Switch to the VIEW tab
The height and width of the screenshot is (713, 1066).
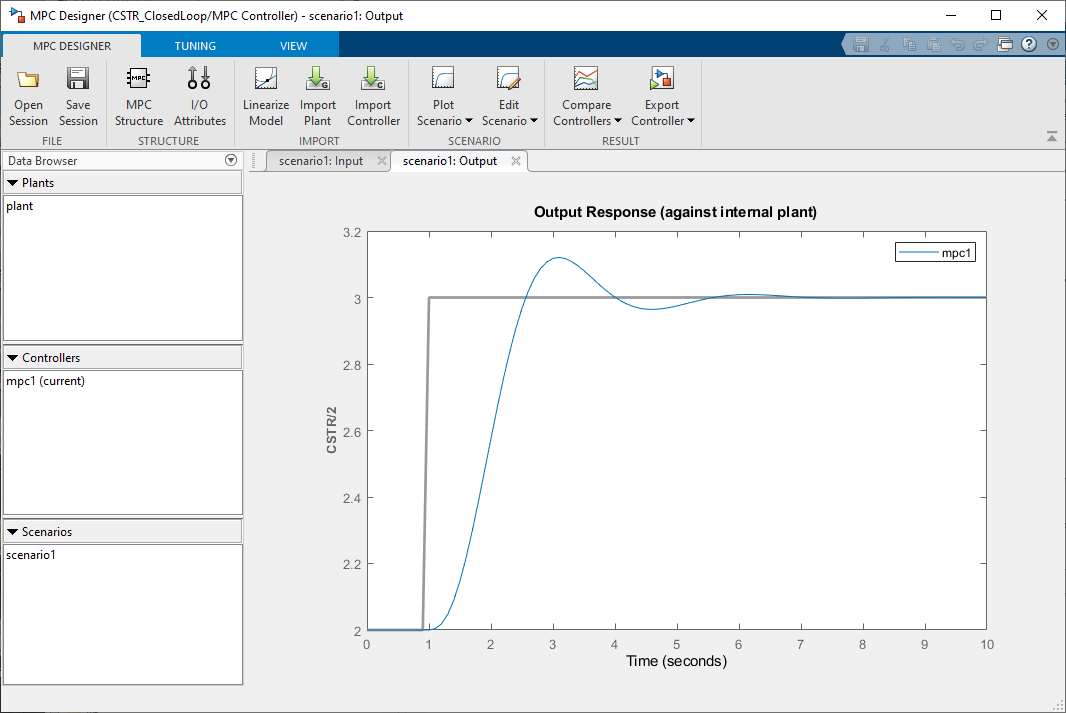pos(294,46)
